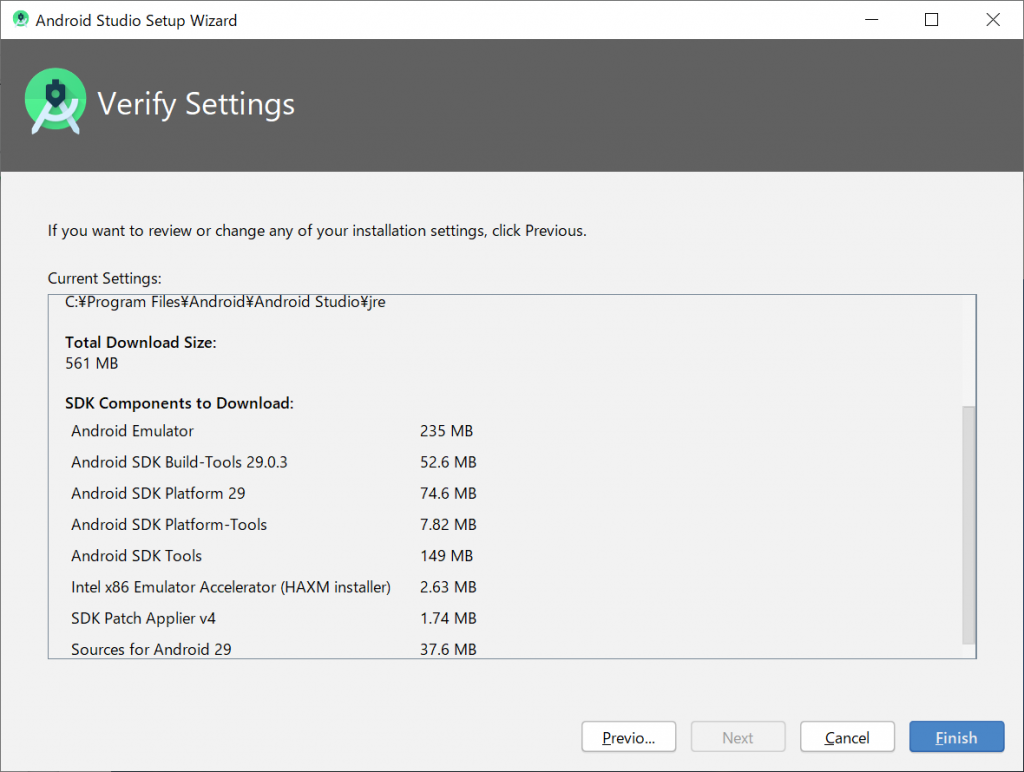Click the Android Studio icon in title bar
Viewport: 1024px width, 772px height.
(20, 19)
